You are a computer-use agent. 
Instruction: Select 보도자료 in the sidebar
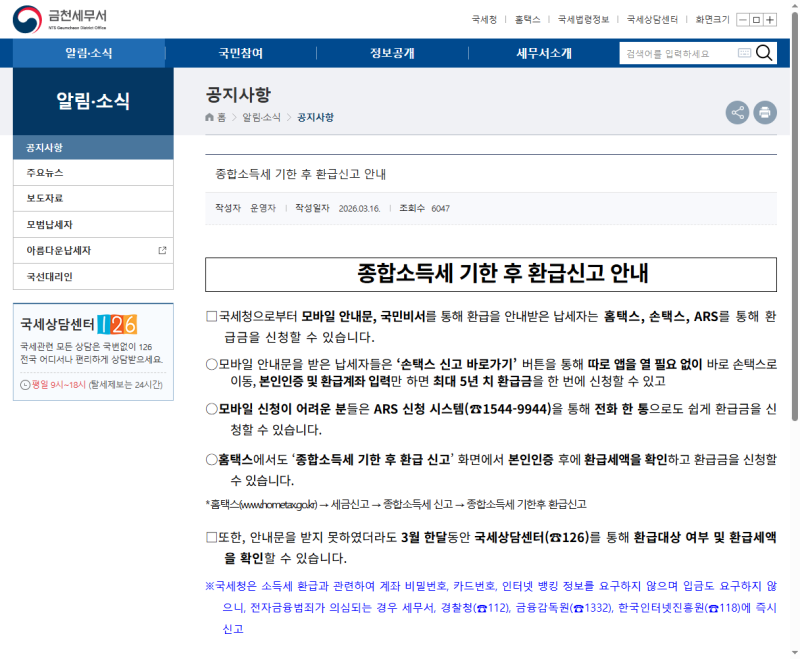(93, 198)
